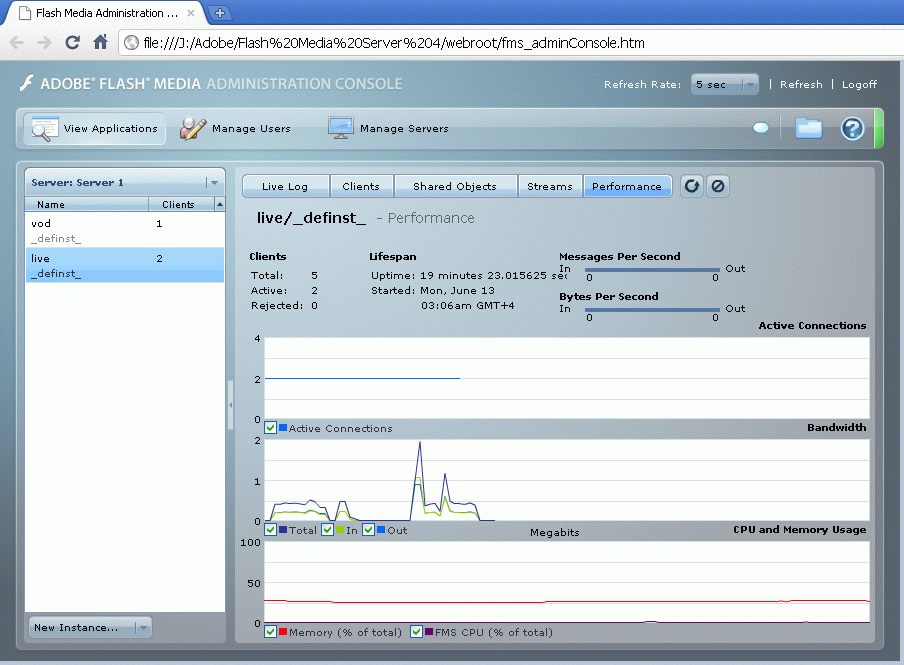Click the purple FMS CPU color swatch
The width and height of the screenshot is (904, 665).
point(429,632)
